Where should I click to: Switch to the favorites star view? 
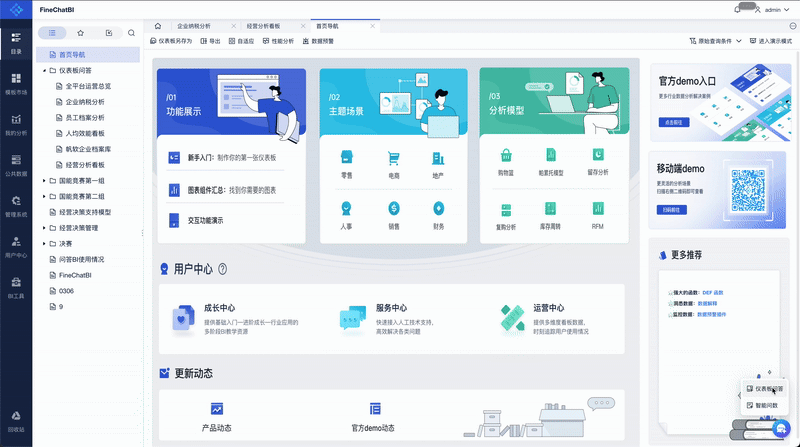click(80, 33)
